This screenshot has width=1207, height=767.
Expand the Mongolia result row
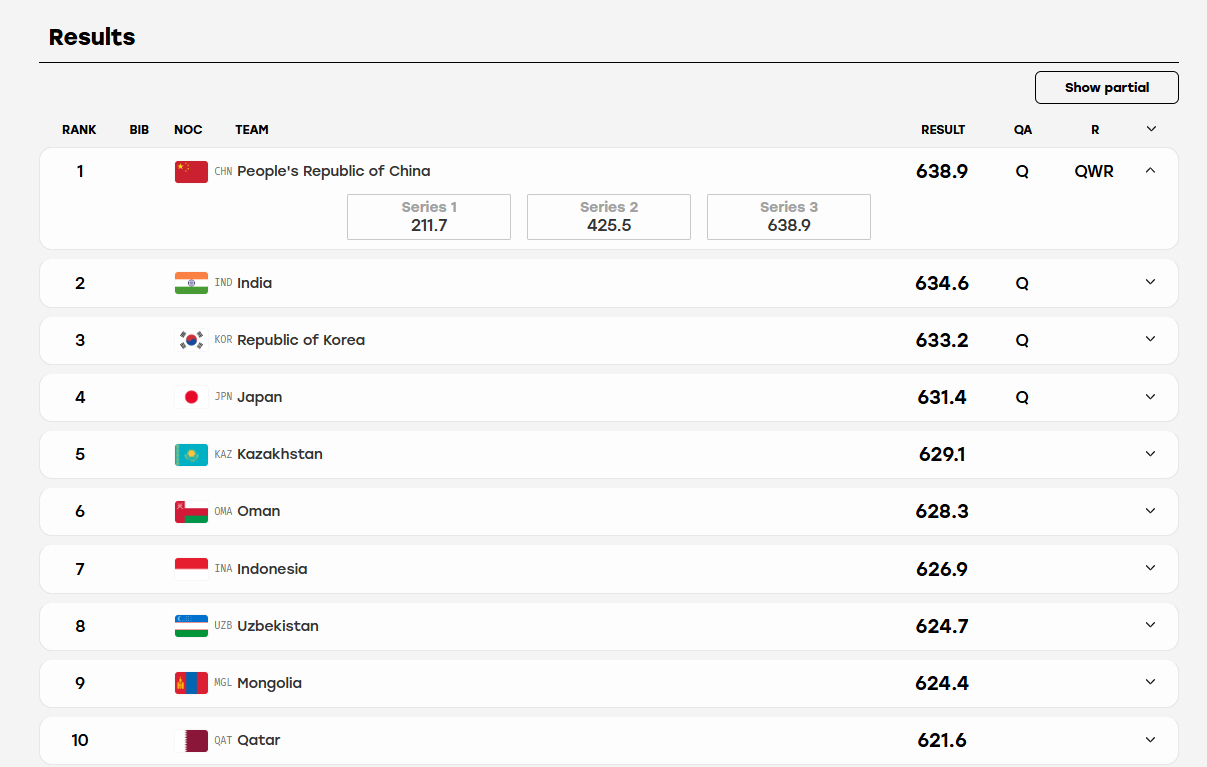pyautogui.click(x=1150, y=683)
